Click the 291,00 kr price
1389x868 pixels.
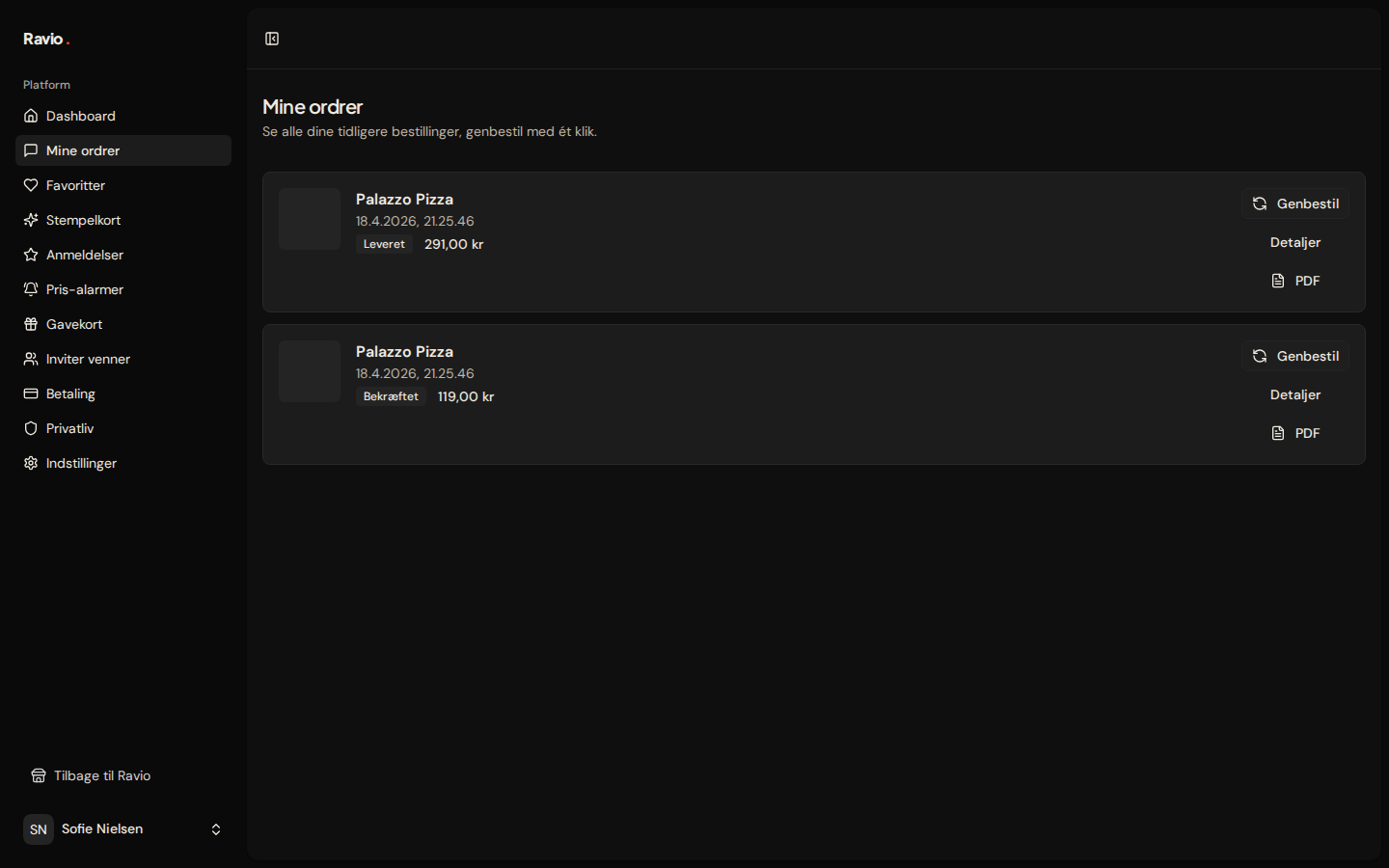pos(453,244)
